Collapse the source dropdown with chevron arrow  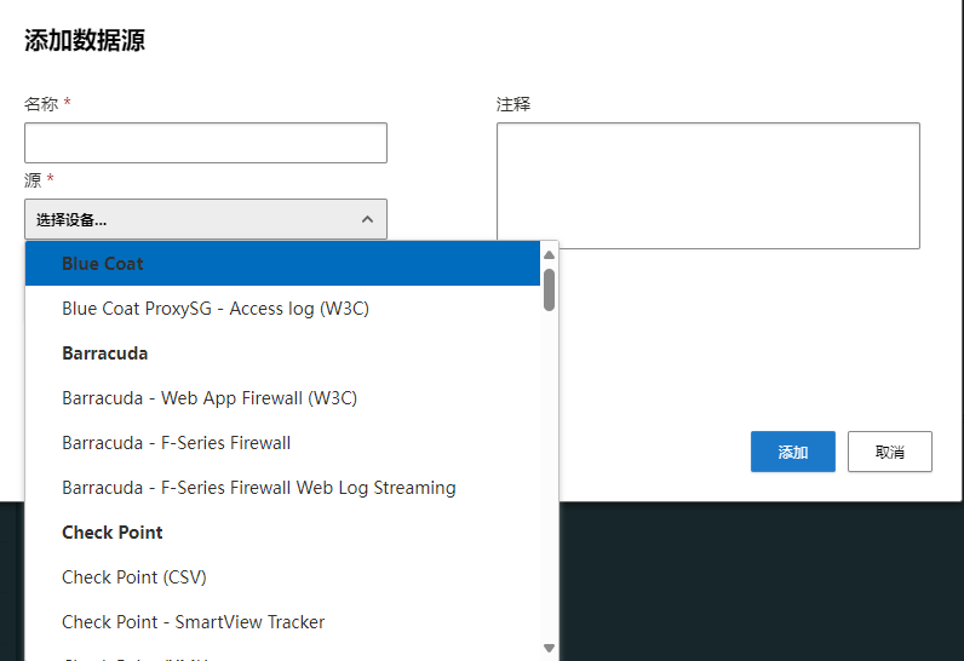(x=368, y=219)
